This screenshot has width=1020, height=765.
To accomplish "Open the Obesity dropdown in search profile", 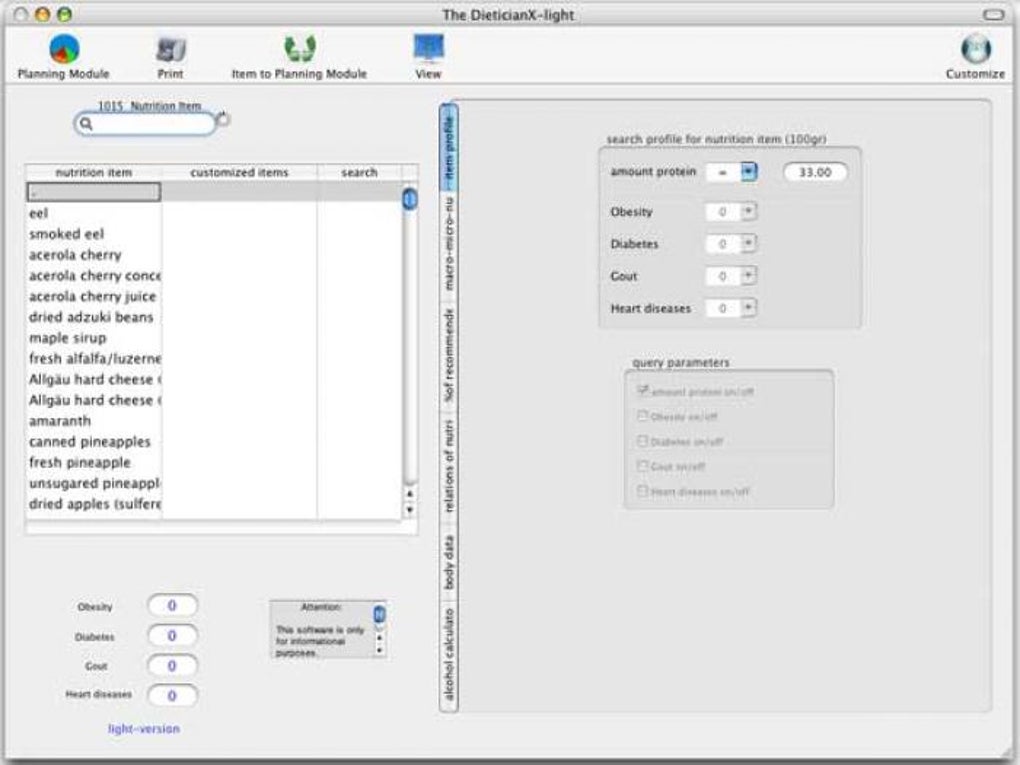I will 749,211.
